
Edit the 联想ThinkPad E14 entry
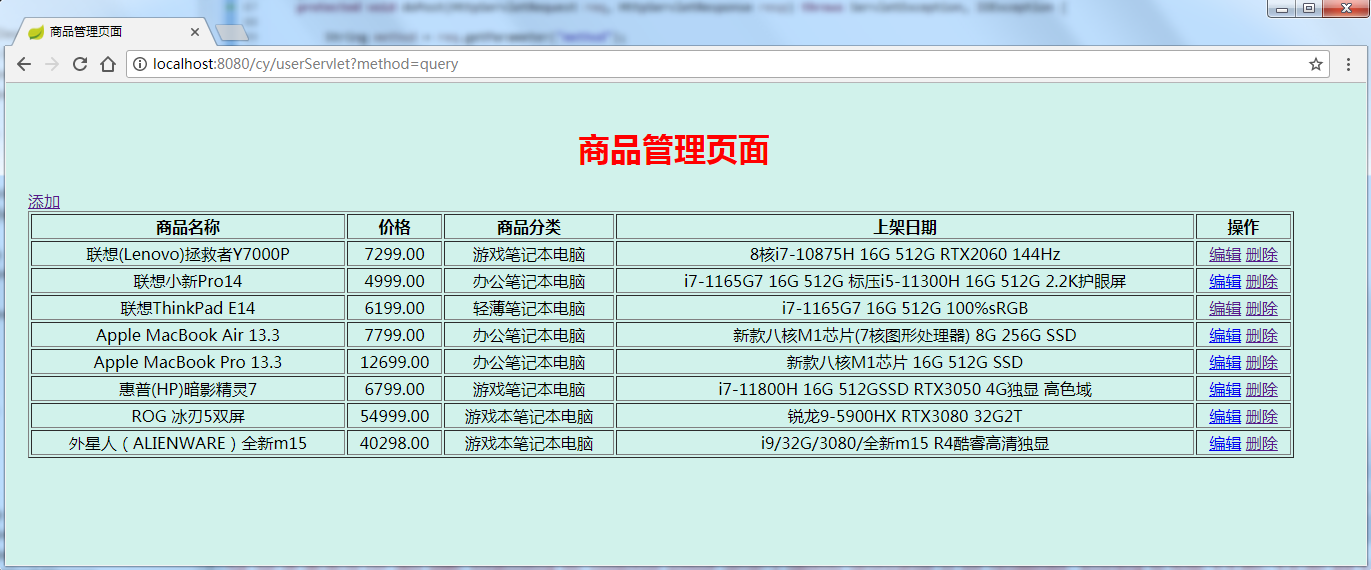pos(1225,308)
